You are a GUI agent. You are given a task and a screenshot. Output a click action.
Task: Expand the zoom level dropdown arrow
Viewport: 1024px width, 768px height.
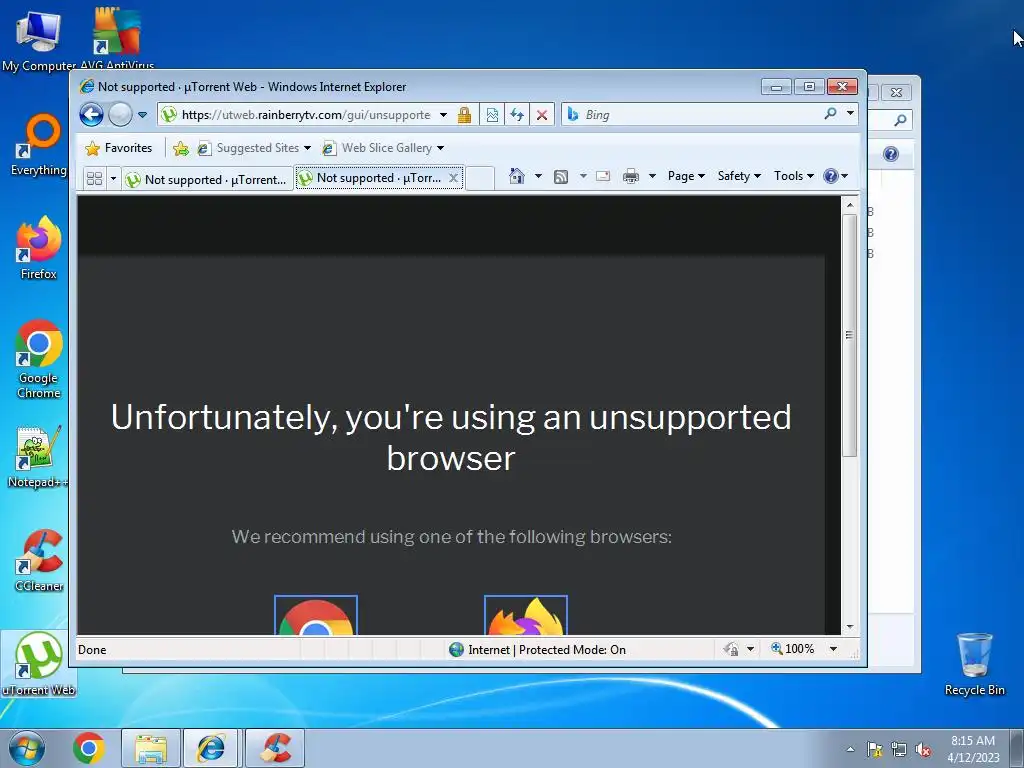click(x=833, y=649)
